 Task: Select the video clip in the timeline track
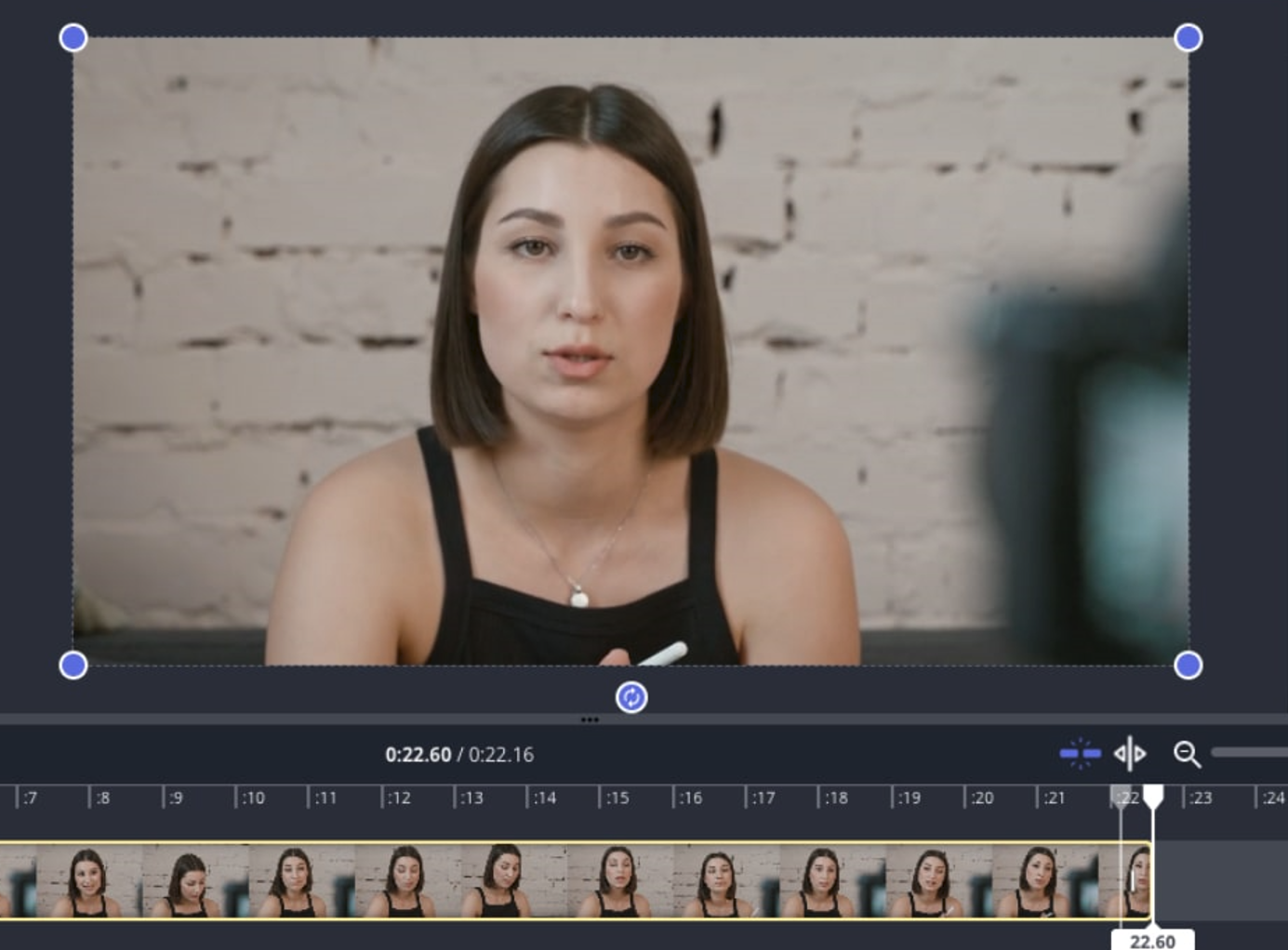(558, 880)
